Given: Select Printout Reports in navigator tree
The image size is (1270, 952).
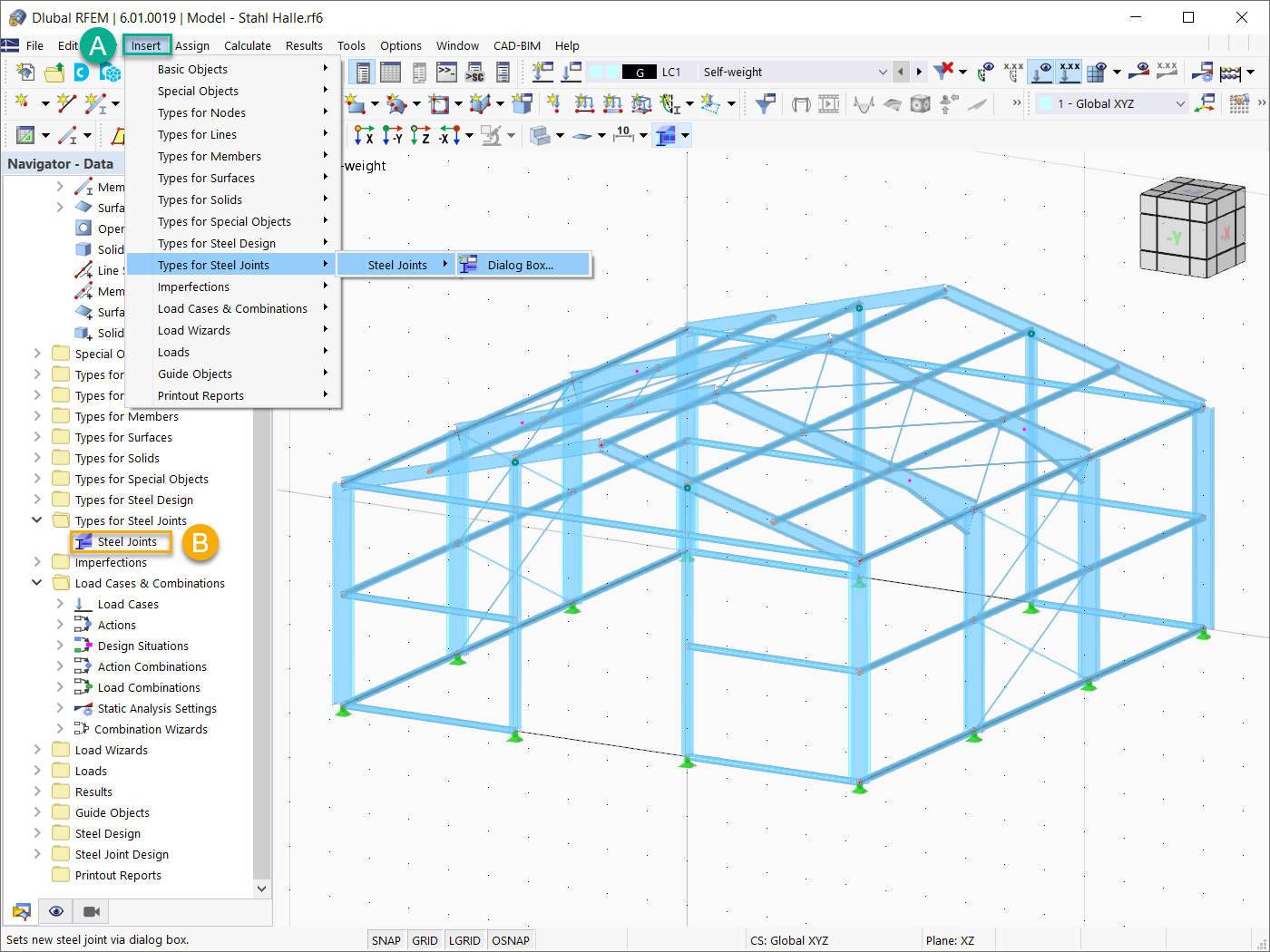Looking at the screenshot, I should coord(118,875).
